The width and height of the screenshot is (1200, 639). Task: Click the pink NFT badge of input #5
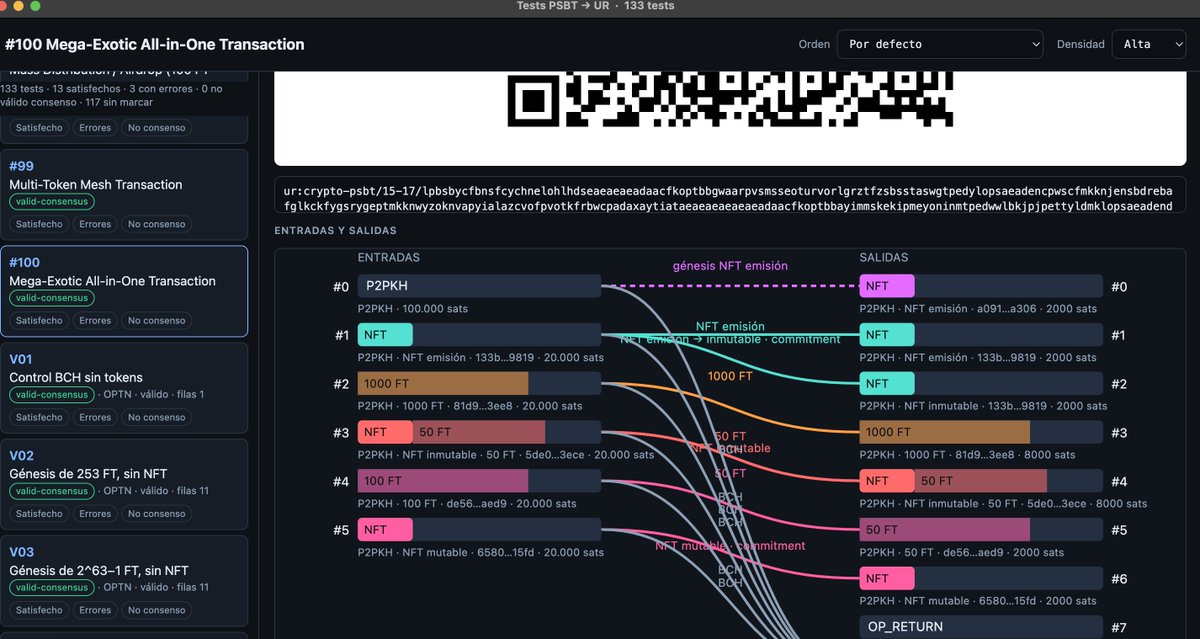385,529
